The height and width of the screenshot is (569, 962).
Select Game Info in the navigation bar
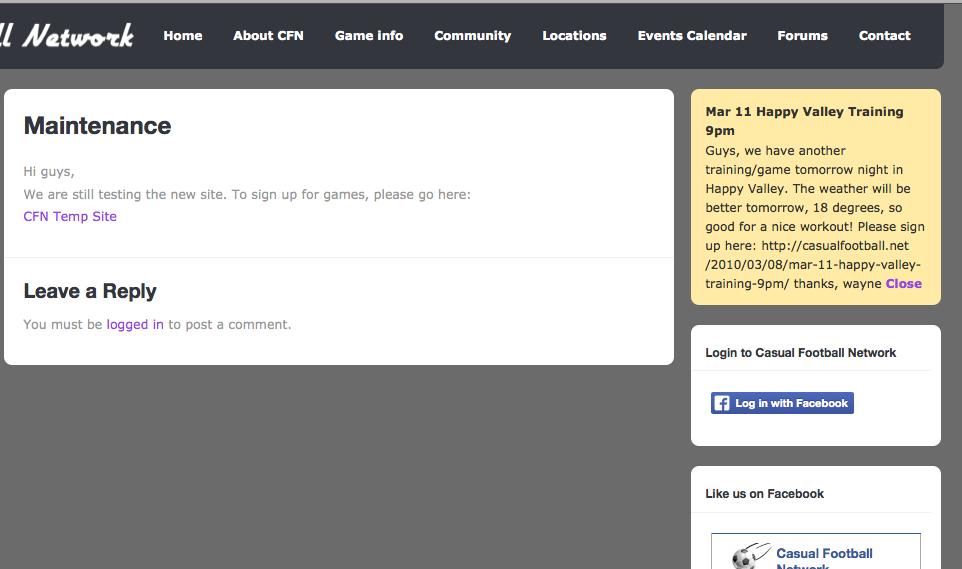369,36
